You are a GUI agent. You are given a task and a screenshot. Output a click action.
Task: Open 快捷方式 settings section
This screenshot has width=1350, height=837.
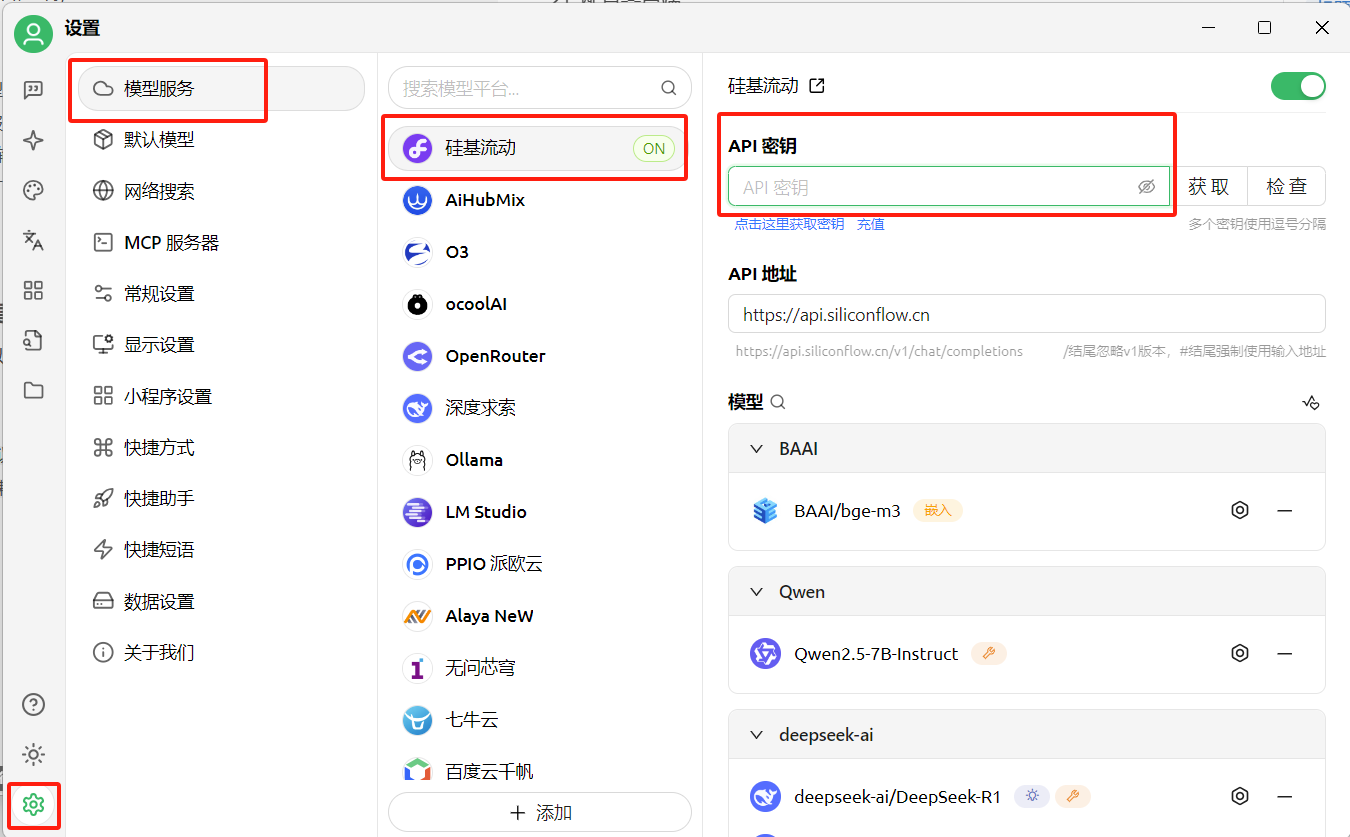tap(221, 447)
